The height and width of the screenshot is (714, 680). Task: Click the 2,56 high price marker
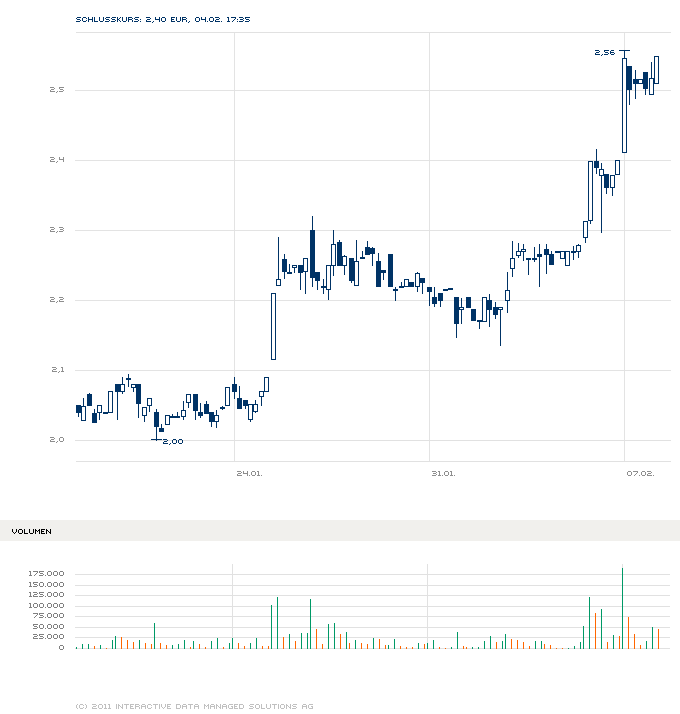click(x=603, y=52)
